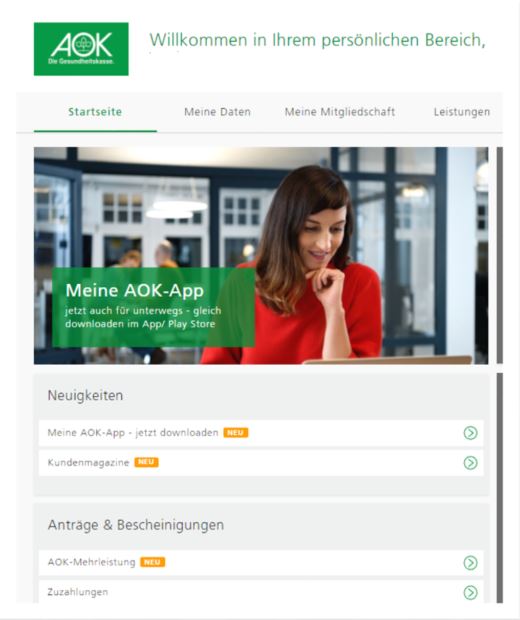
Task: Open the AOK-Mehrleistung entry
Action: point(261,563)
